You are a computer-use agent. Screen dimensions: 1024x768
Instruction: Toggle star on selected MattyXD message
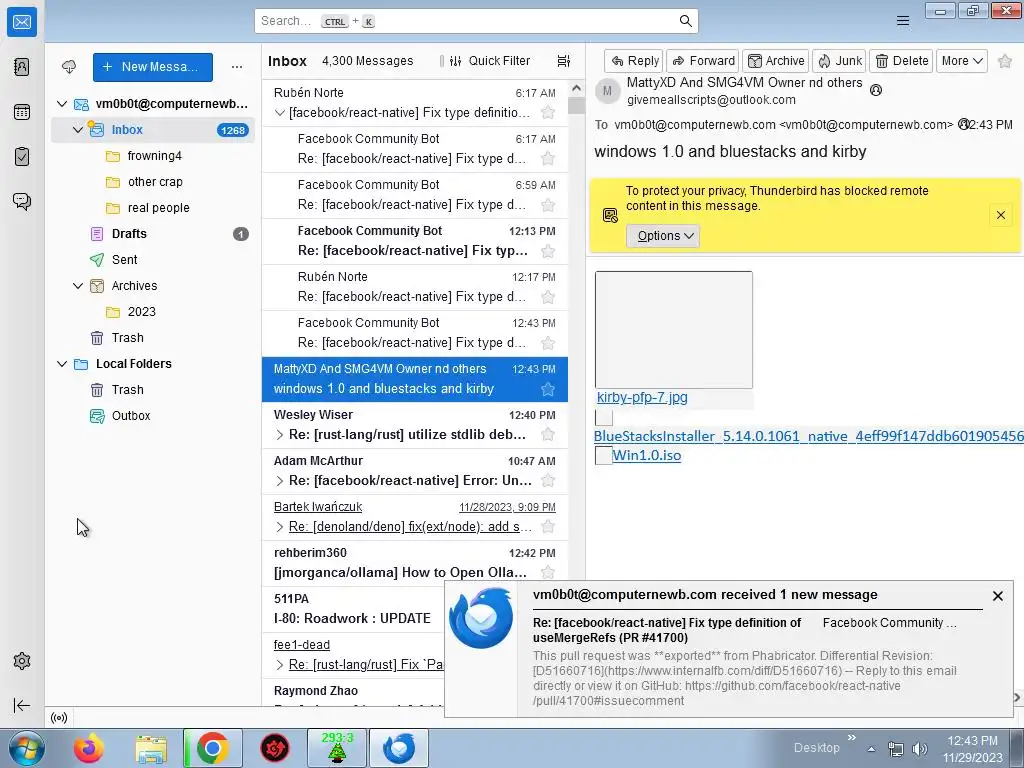point(548,389)
